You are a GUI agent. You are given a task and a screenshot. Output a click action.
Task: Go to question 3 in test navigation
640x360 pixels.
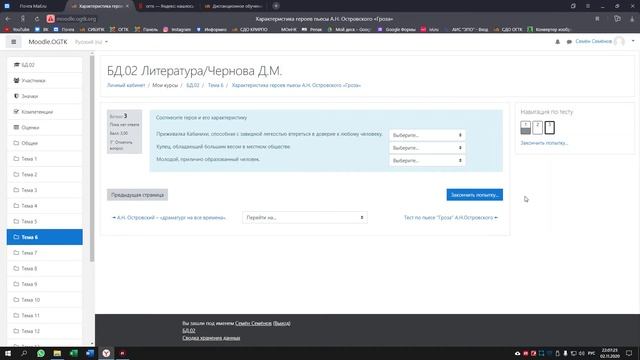pyautogui.click(x=549, y=127)
